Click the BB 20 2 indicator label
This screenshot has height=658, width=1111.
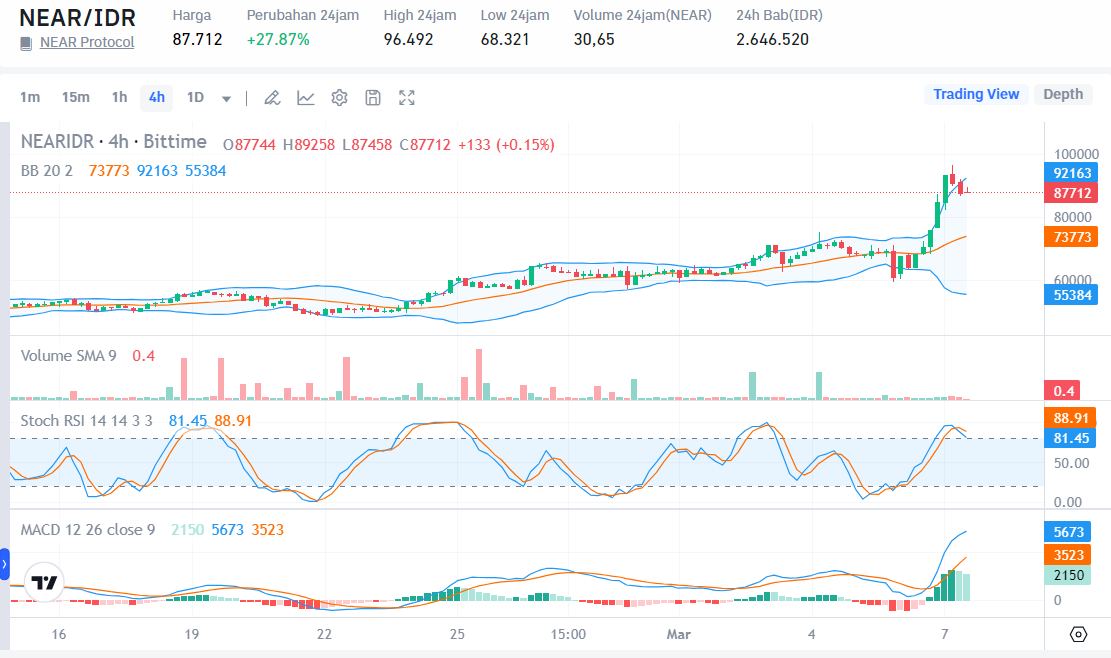tap(47, 171)
